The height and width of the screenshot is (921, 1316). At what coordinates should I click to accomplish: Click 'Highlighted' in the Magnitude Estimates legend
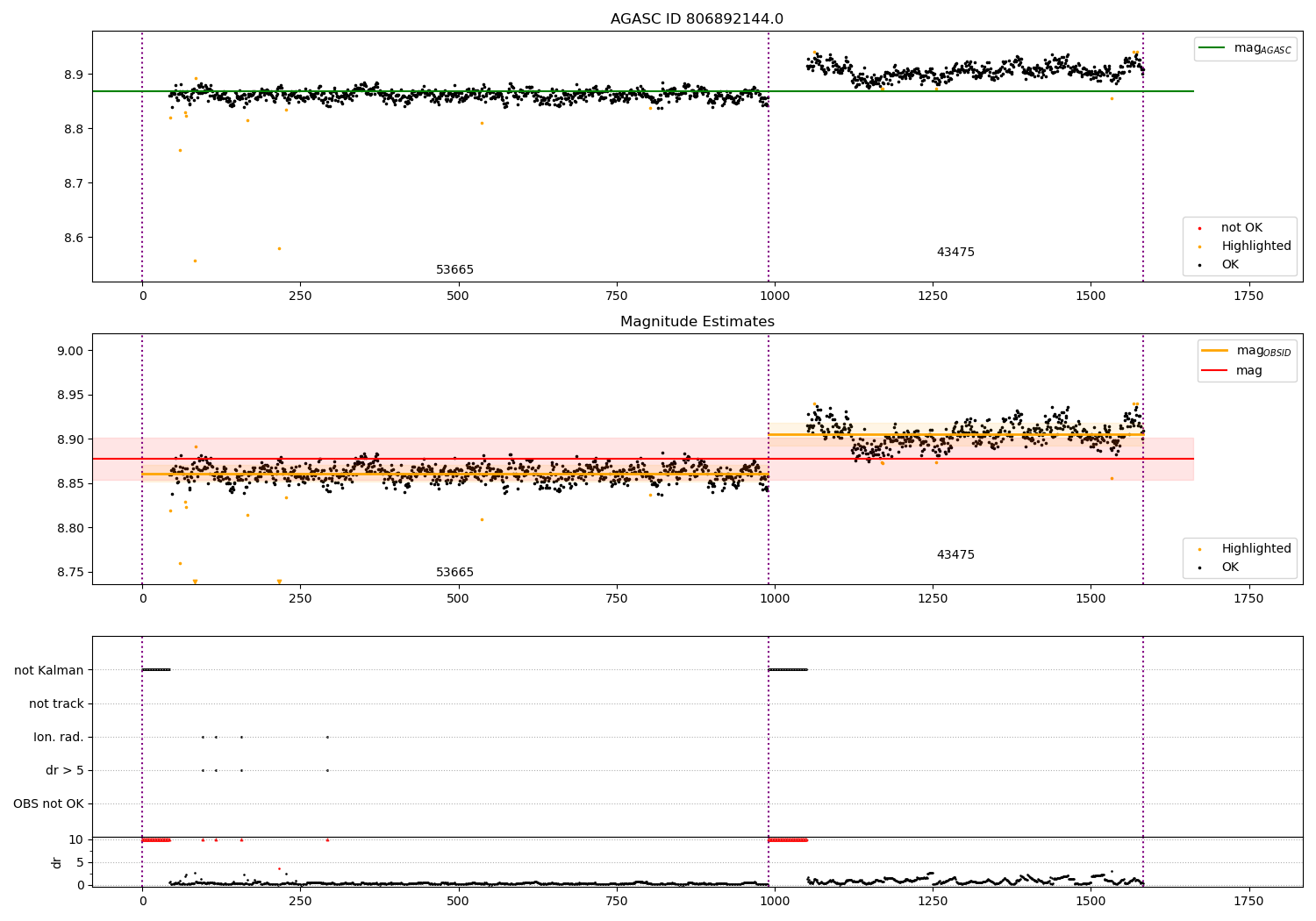click(1256, 549)
